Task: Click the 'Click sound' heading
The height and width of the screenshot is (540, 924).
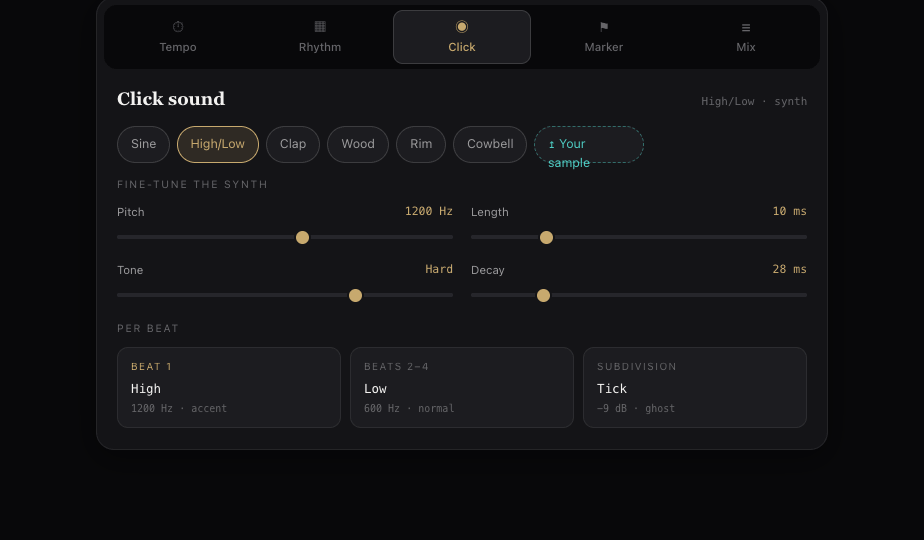Action: [x=171, y=98]
